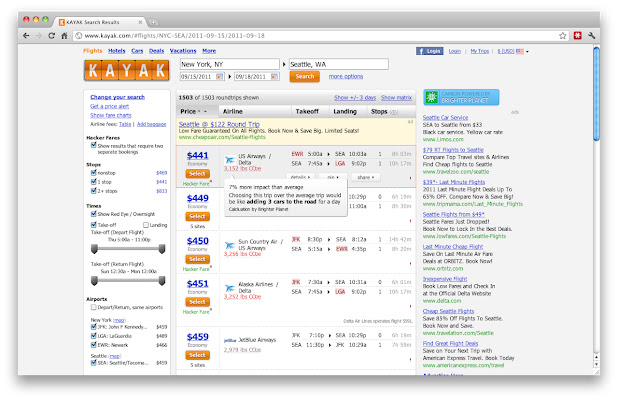618x400 pixels.
Task: Sort results by Stops column
Action: pyautogui.click(x=379, y=112)
